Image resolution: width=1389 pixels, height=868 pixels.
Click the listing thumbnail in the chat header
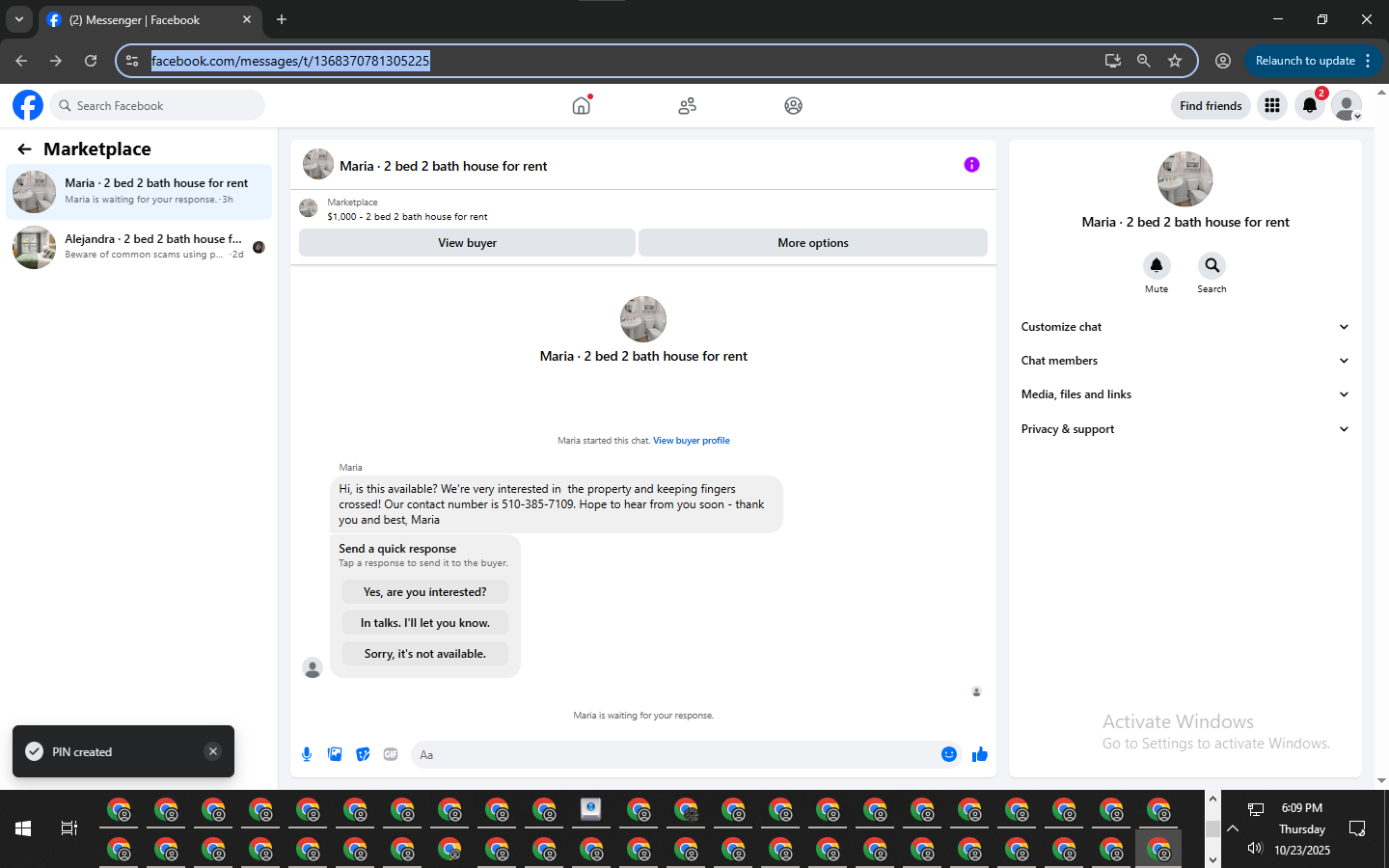pos(318,165)
